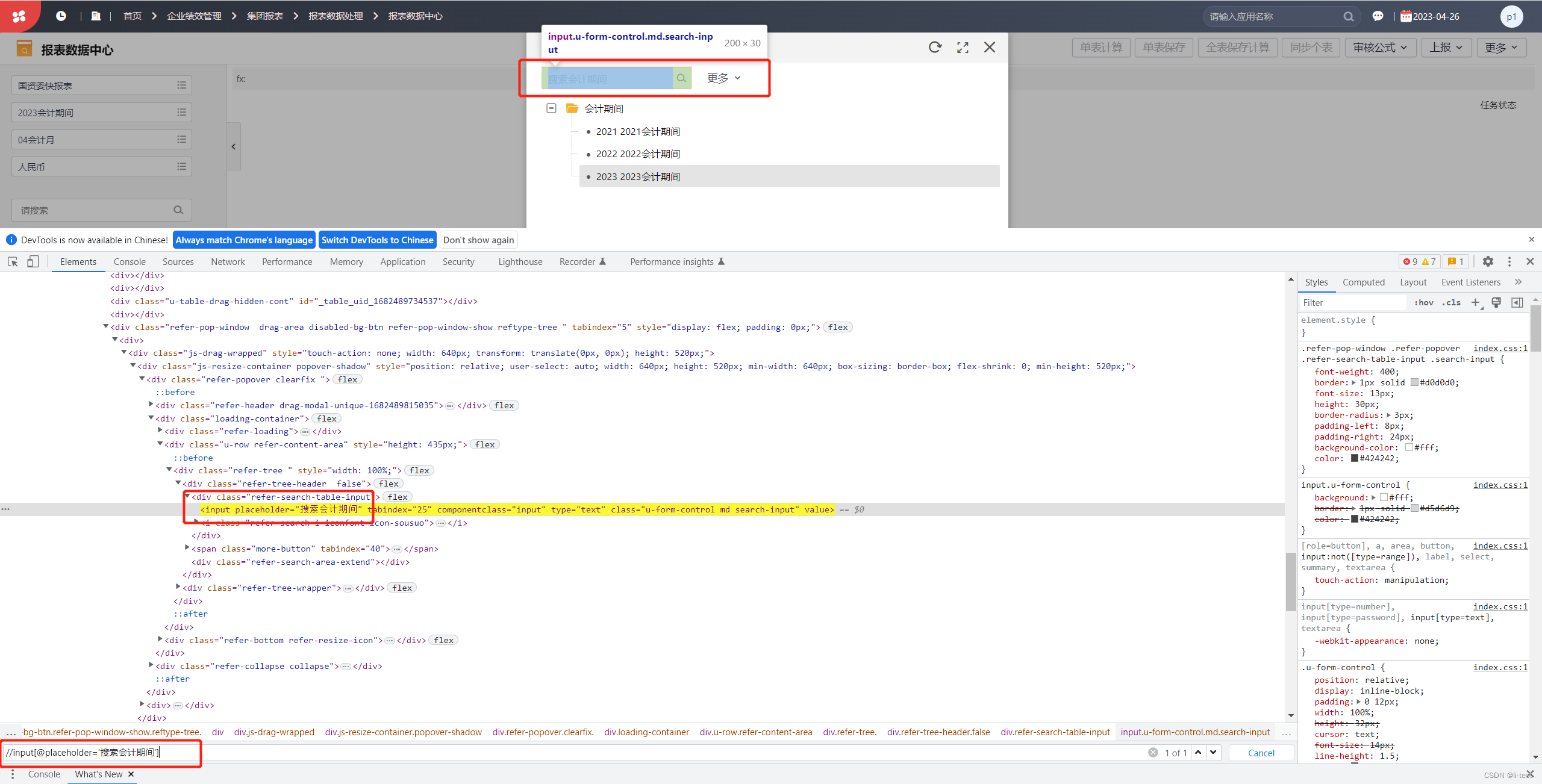This screenshot has height=784, width=1542.
Task: Click the message bubble icon in the top bar
Action: click(x=1379, y=16)
